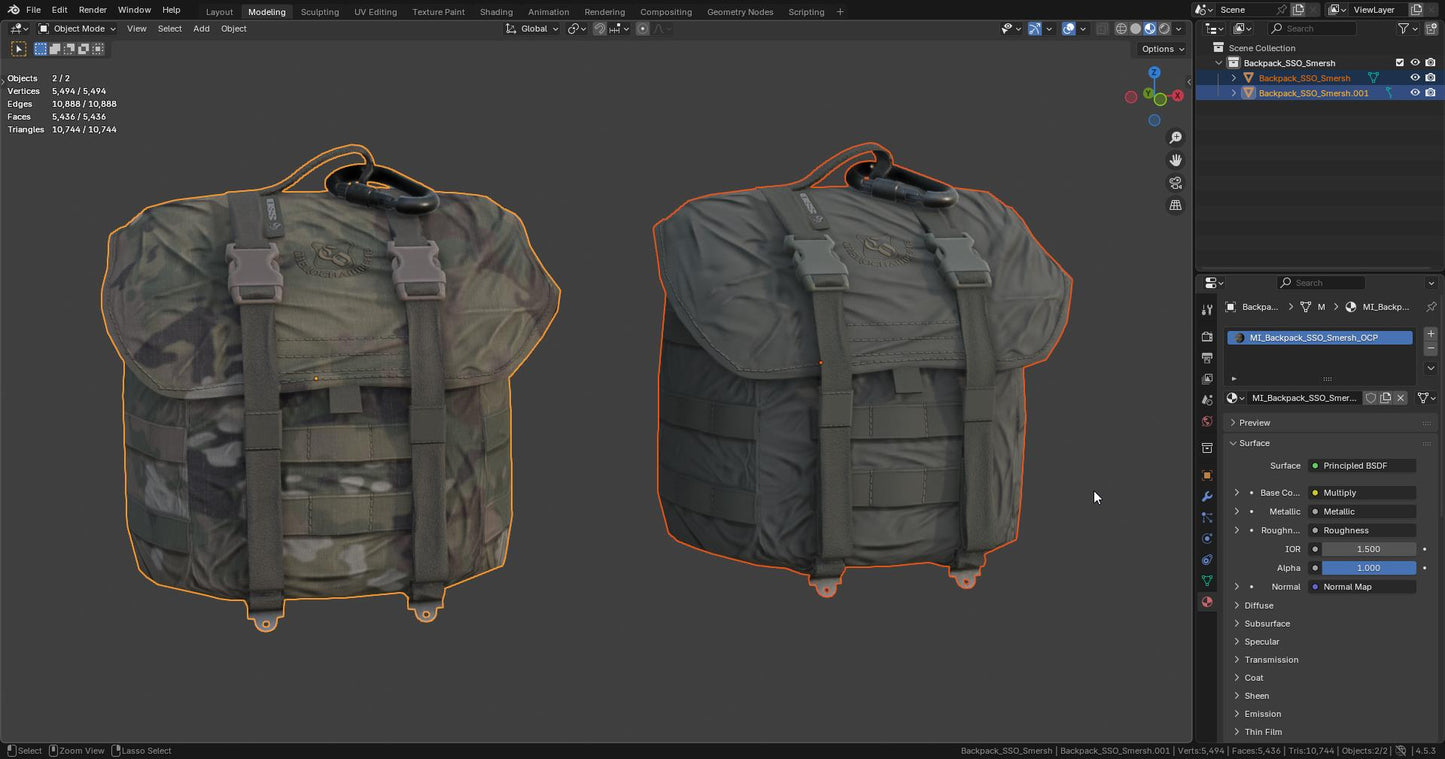The image size is (1445, 759).
Task: Open the Object Data mesh properties tab
Action: tap(1207, 581)
